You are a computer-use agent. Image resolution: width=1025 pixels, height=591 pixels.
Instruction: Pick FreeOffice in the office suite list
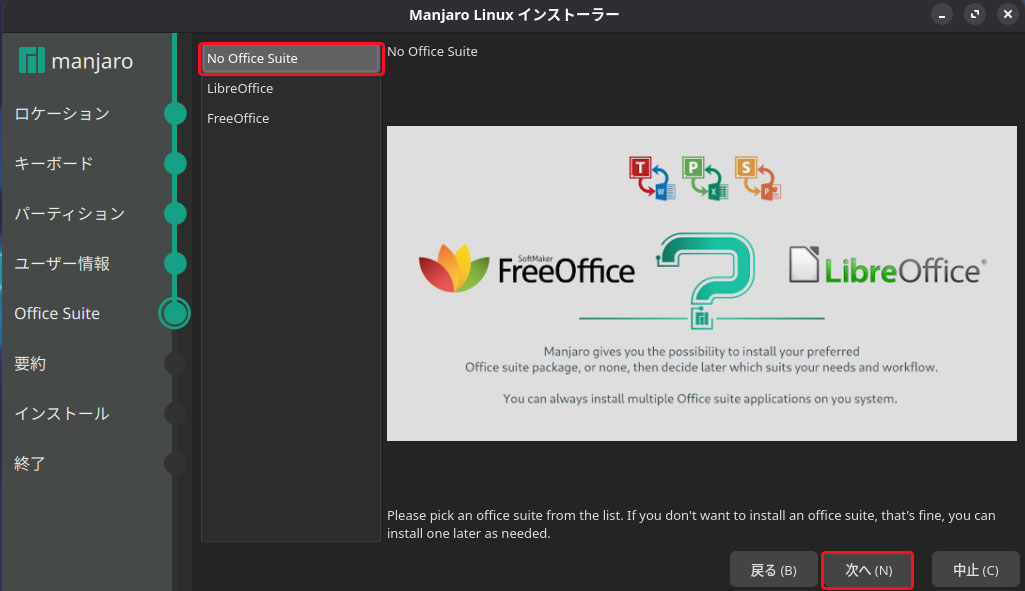pyautogui.click(x=291, y=118)
